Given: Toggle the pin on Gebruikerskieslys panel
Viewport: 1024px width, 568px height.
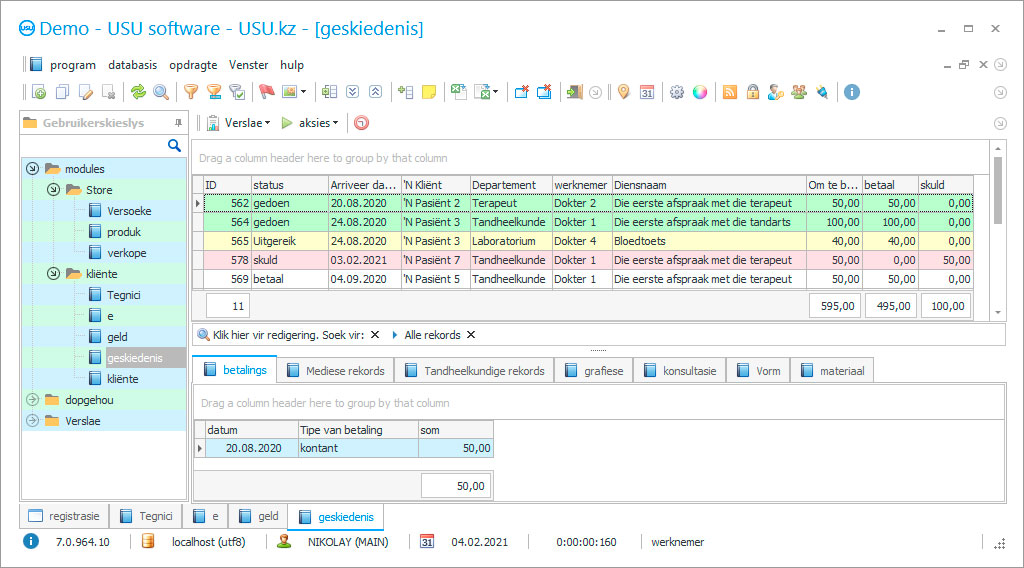Looking at the screenshot, I should (x=178, y=123).
